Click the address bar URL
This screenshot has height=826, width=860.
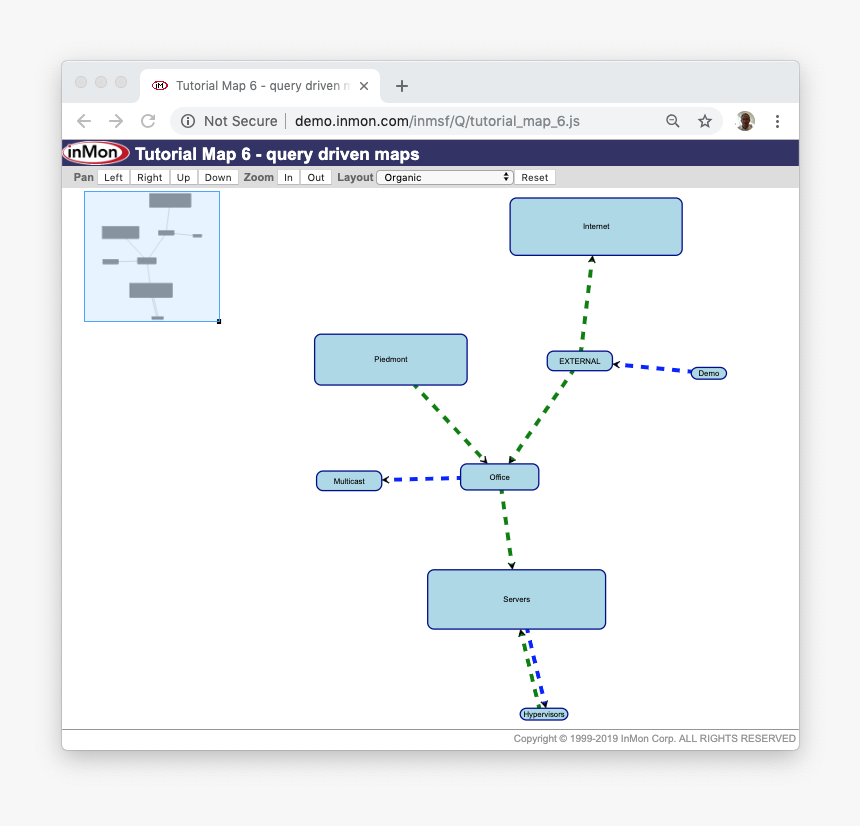tap(437, 121)
